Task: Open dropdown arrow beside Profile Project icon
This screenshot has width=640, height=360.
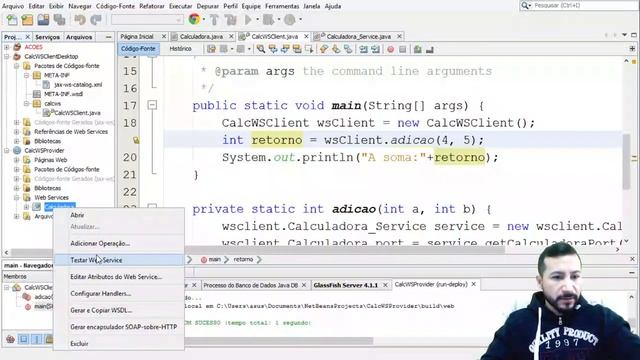Action: tap(300, 20)
